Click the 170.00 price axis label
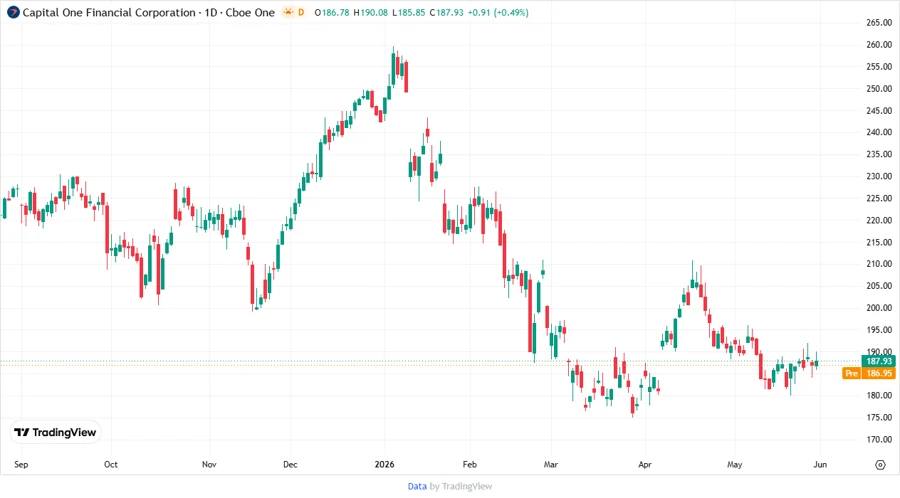The width and height of the screenshot is (900, 498). tap(879, 439)
